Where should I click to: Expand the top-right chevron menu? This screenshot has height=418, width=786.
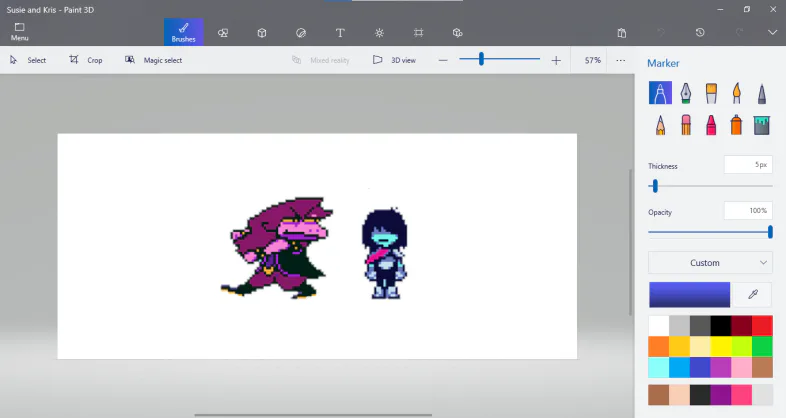[x=772, y=33]
